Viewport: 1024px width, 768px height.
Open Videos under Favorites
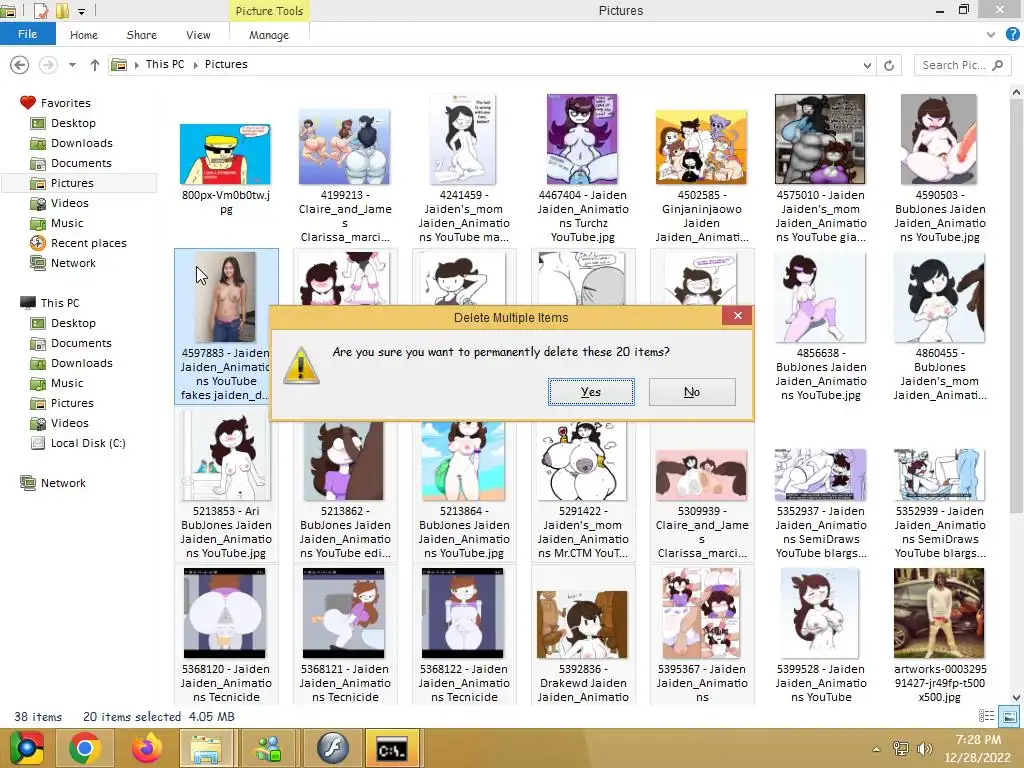69,203
